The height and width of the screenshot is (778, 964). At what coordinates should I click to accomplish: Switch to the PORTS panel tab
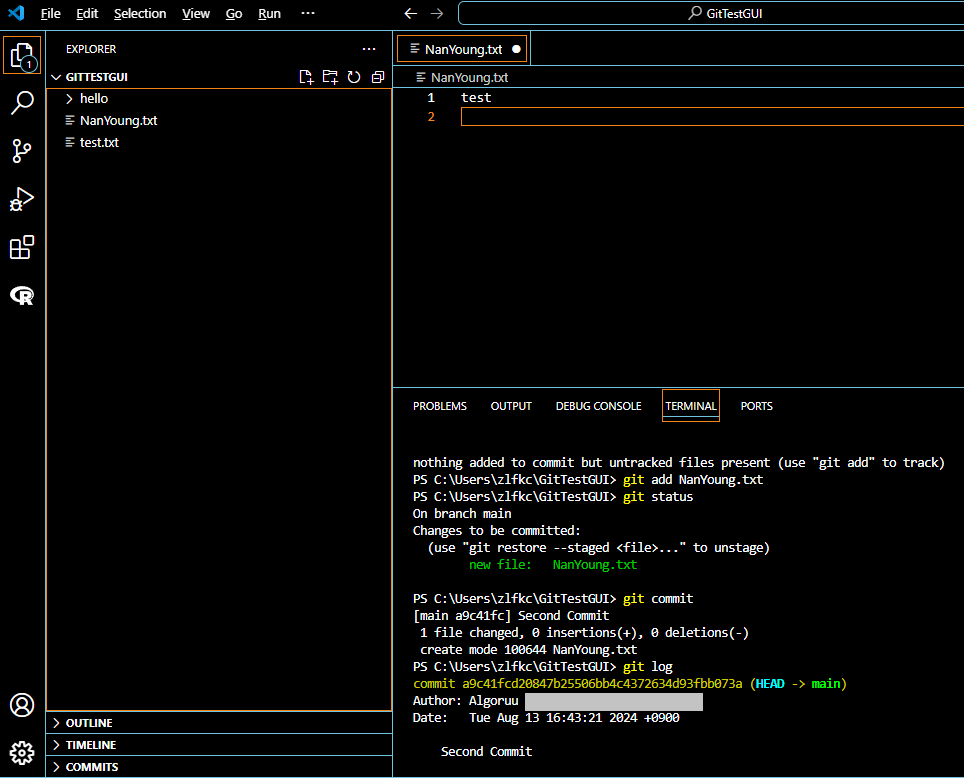click(x=756, y=406)
